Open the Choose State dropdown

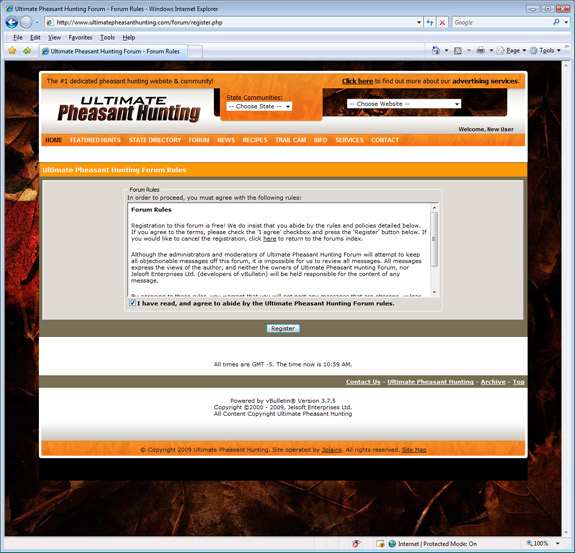[x=259, y=106]
